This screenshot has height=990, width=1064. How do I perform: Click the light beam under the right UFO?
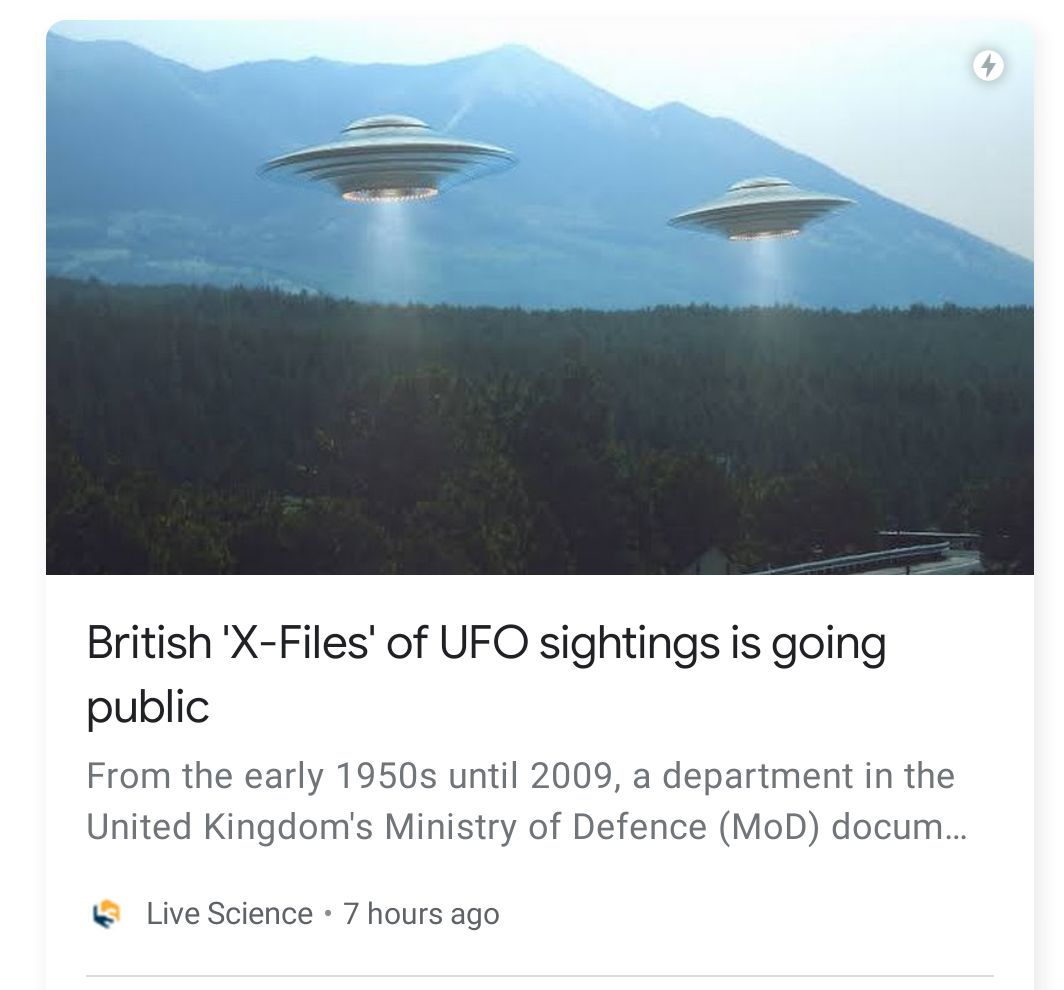click(766, 270)
